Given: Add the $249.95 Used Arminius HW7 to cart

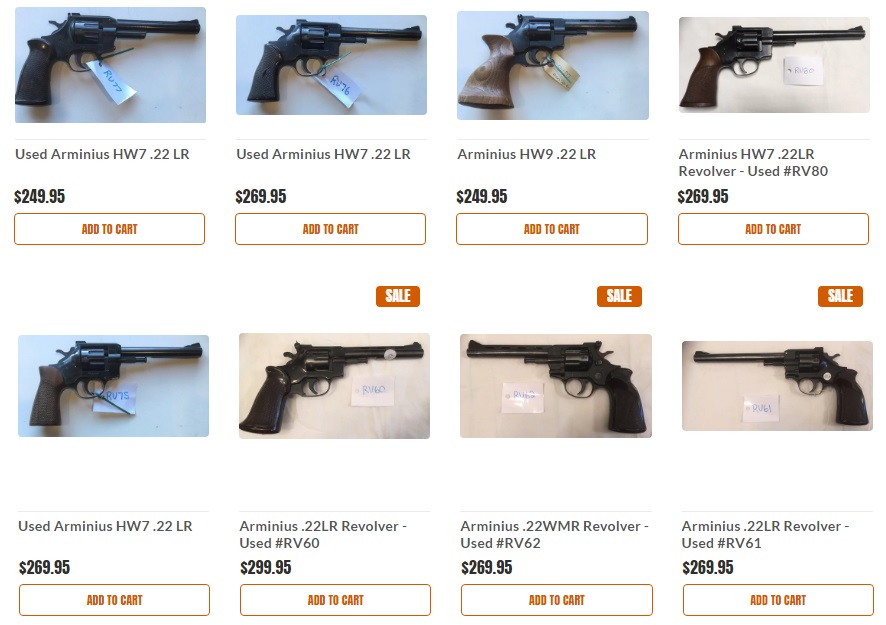Looking at the screenshot, I should click(109, 229).
